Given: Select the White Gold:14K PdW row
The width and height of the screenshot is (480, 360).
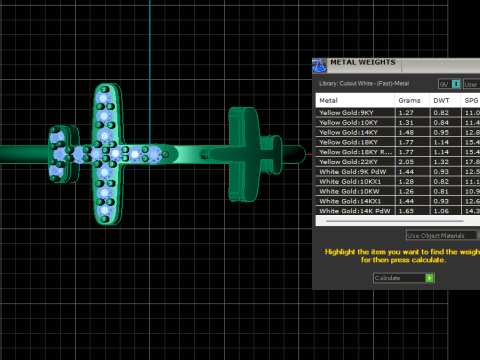Looking at the screenshot, I should tap(398, 211).
